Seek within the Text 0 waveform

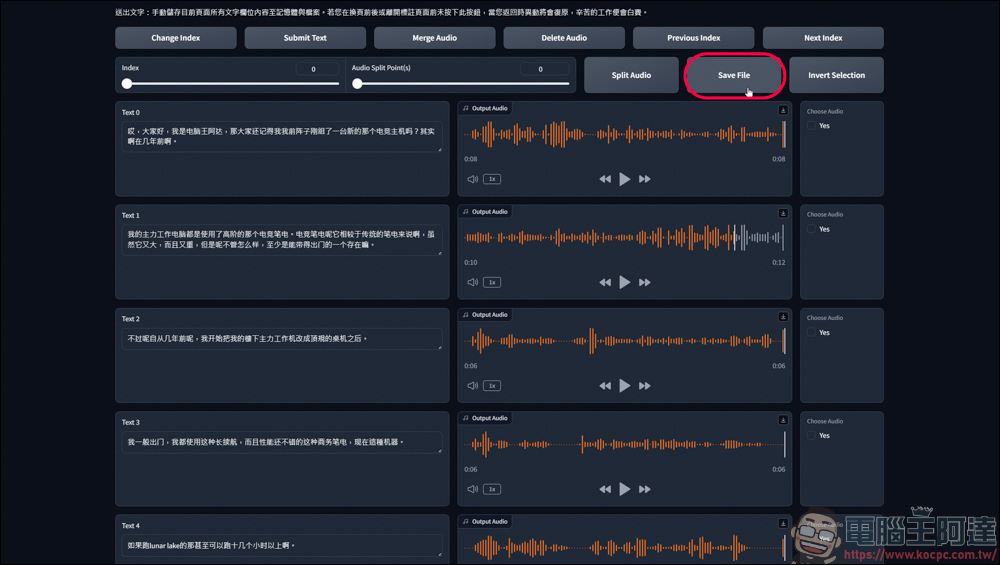click(x=624, y=135)
